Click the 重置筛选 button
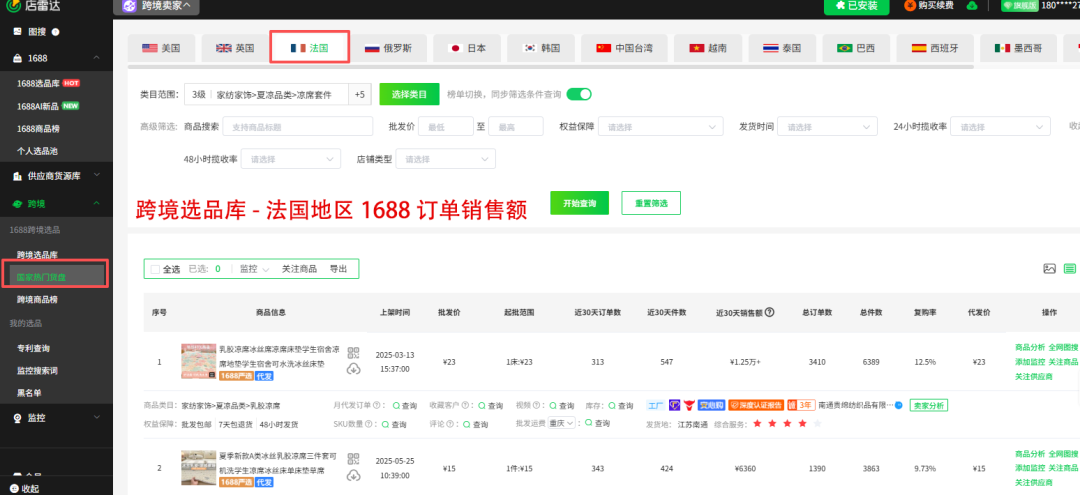 (651, 203)
